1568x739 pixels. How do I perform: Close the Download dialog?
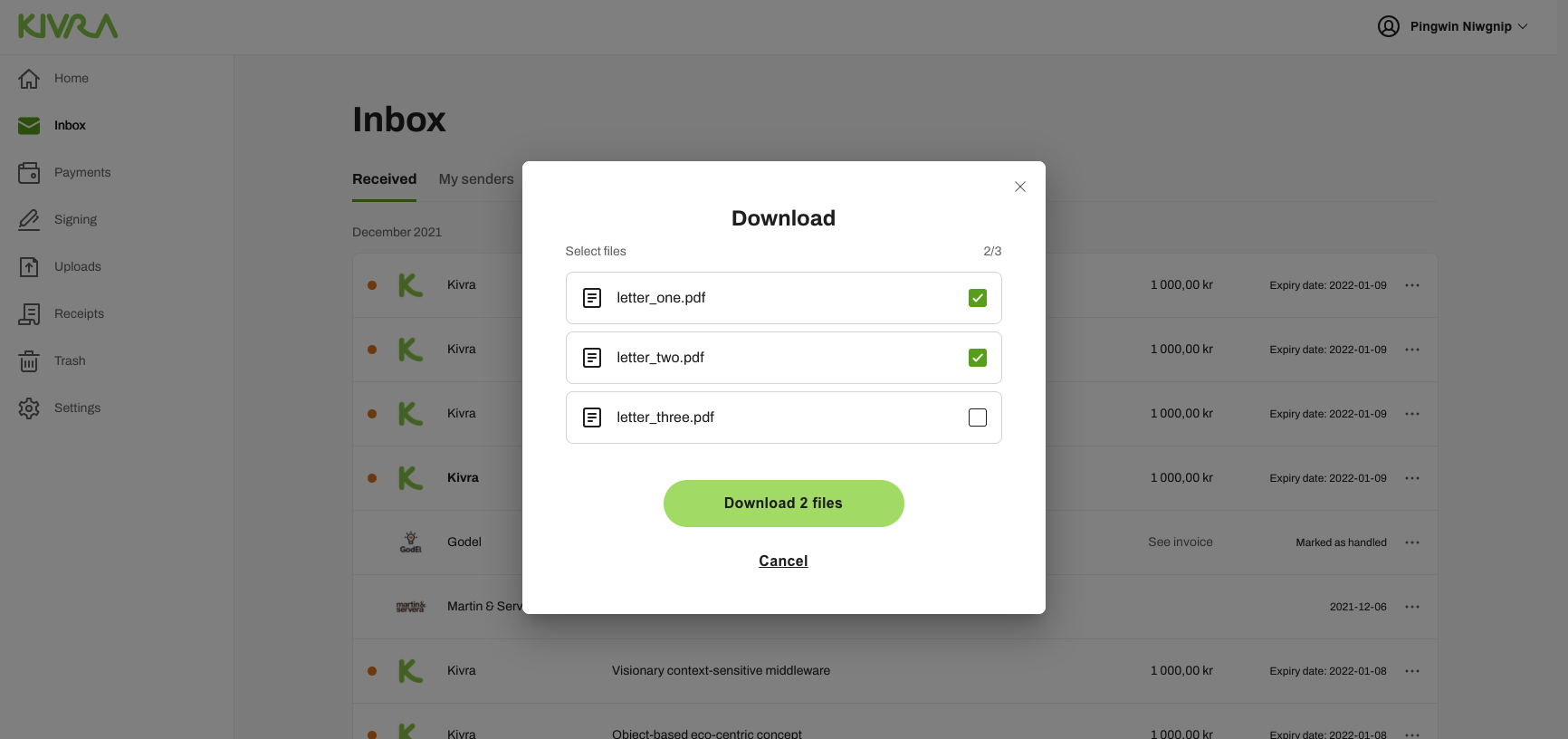[1020, 187]
